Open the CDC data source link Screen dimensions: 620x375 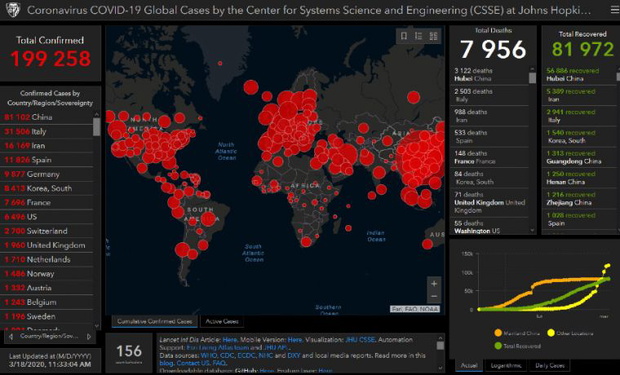[x=227, y=356]
